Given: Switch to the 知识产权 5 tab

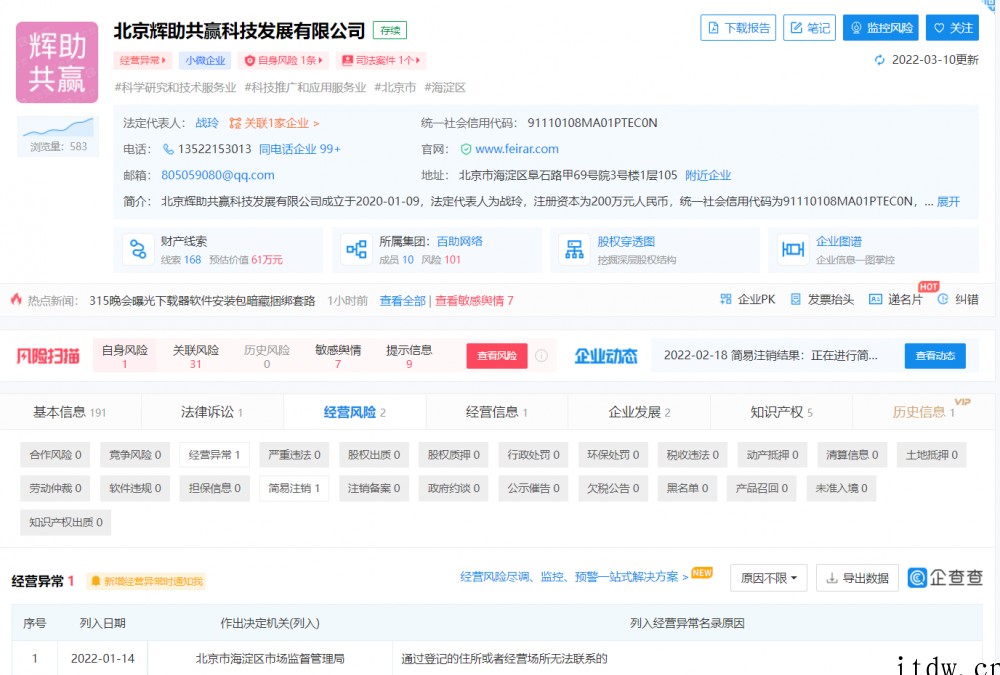Looking at the screenshot, I should 781,412.
